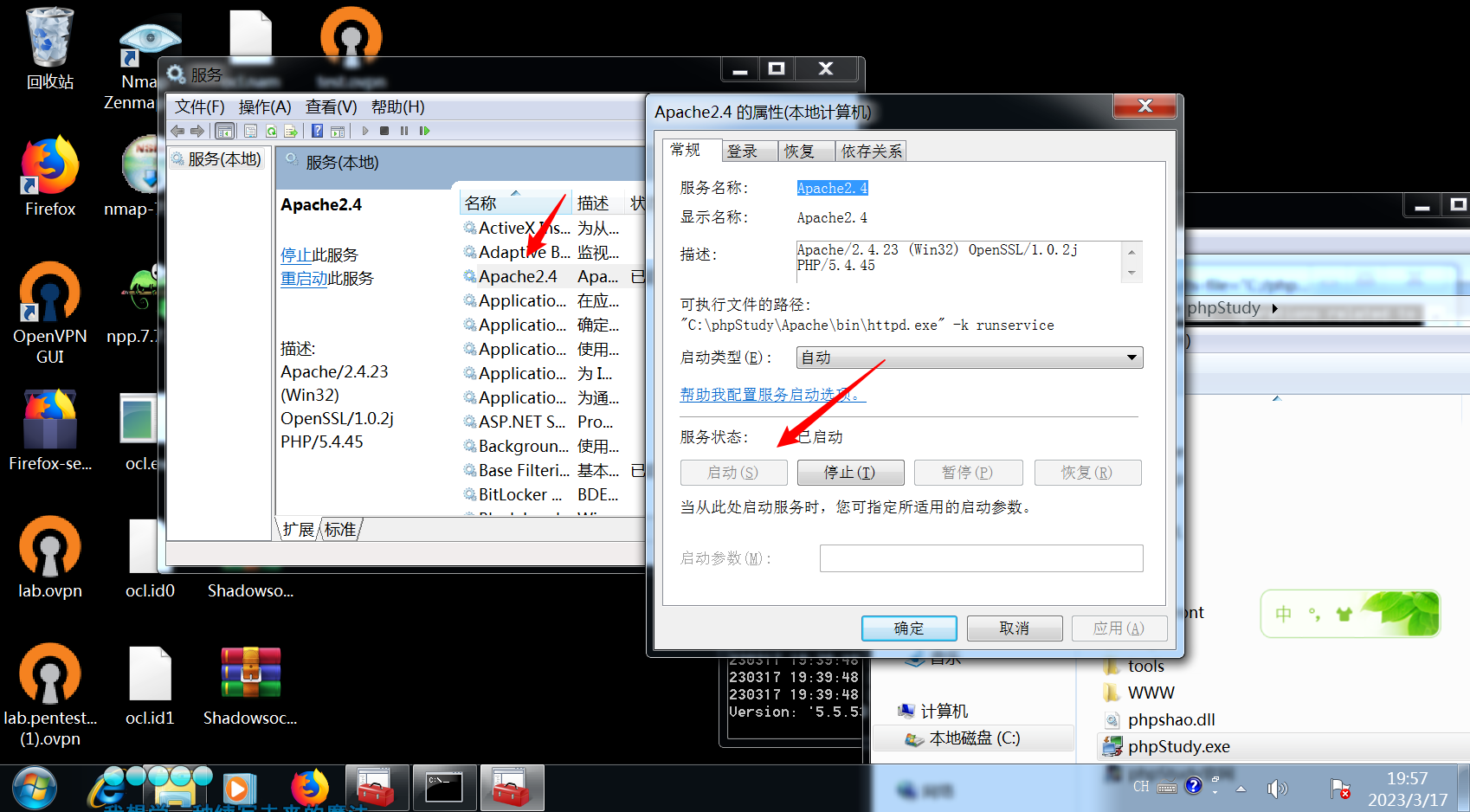Open the 启动类型 dropdown set to 自动

point(970,358)
